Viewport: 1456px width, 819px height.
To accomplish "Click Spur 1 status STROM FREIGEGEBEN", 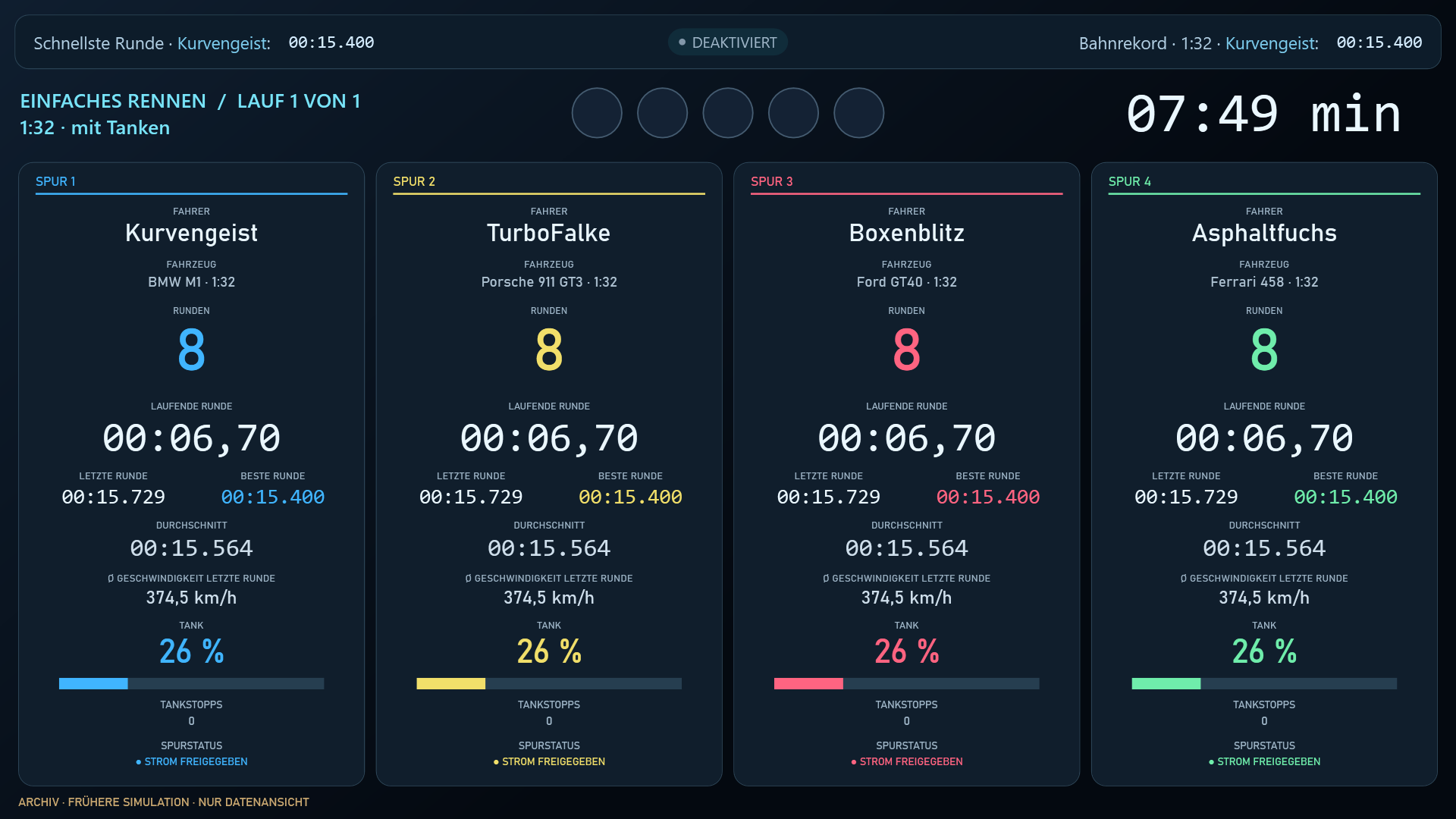I will click(x=191, y=761).
